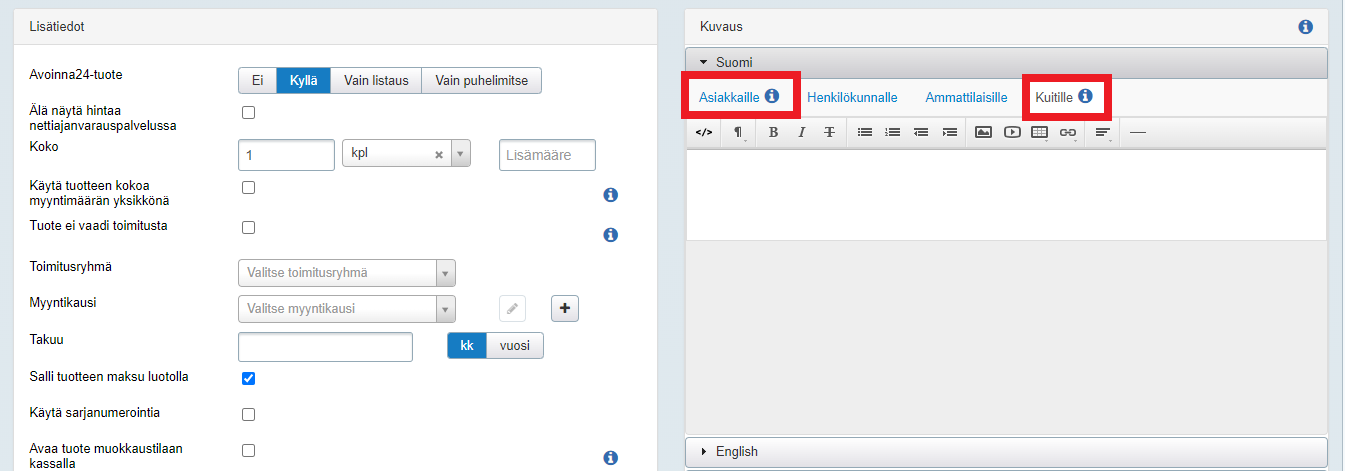This screenshot has height=471, width=1345.
Task: Toggle HTML source code view in editor
Action: (x=704, y=132)
